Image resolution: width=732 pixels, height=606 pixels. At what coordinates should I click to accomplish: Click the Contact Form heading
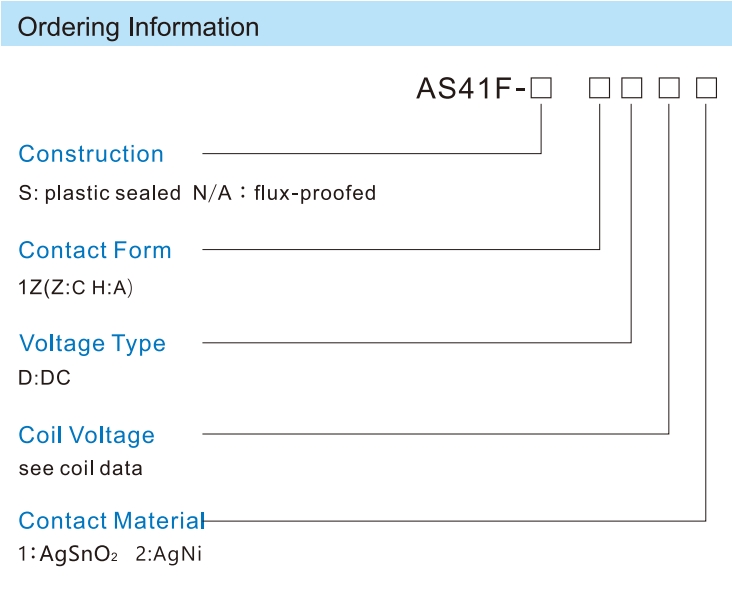coord(95,250)
